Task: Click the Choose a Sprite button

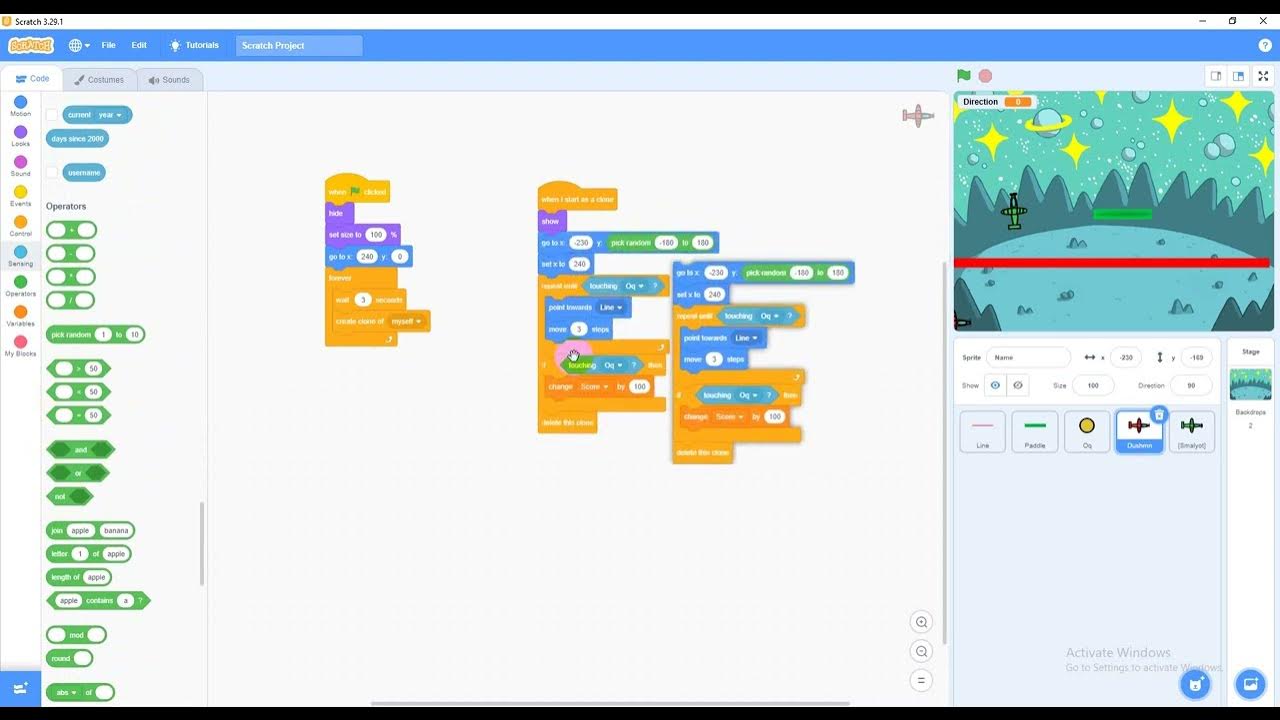Action: click(x=1195, y=684)
